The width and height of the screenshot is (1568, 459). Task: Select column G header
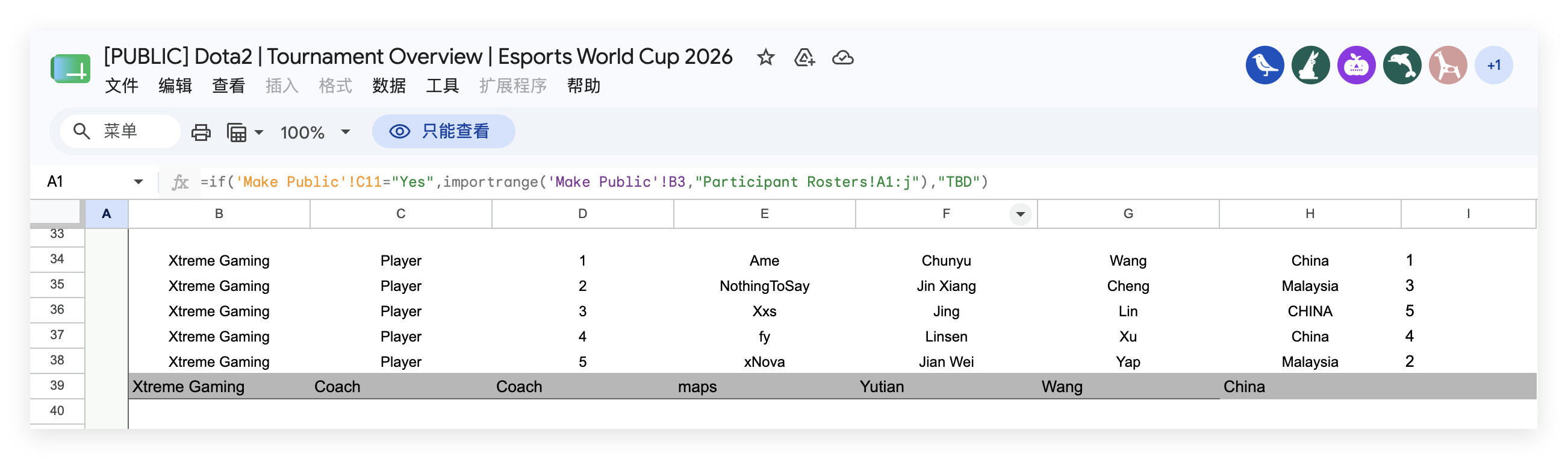[1128, 214]
